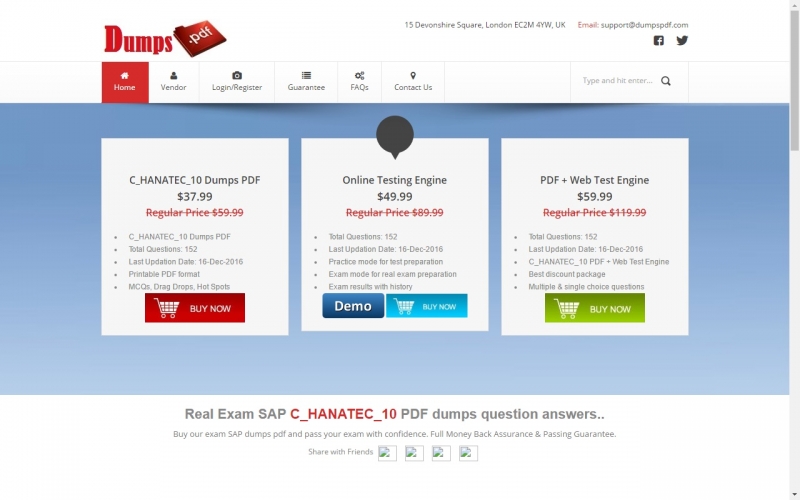This screenshot has width=800, height=500.
Task: Select 'PDF + Web Test Engine' card title
Action: pyautogui.click(x=595, y=180)
